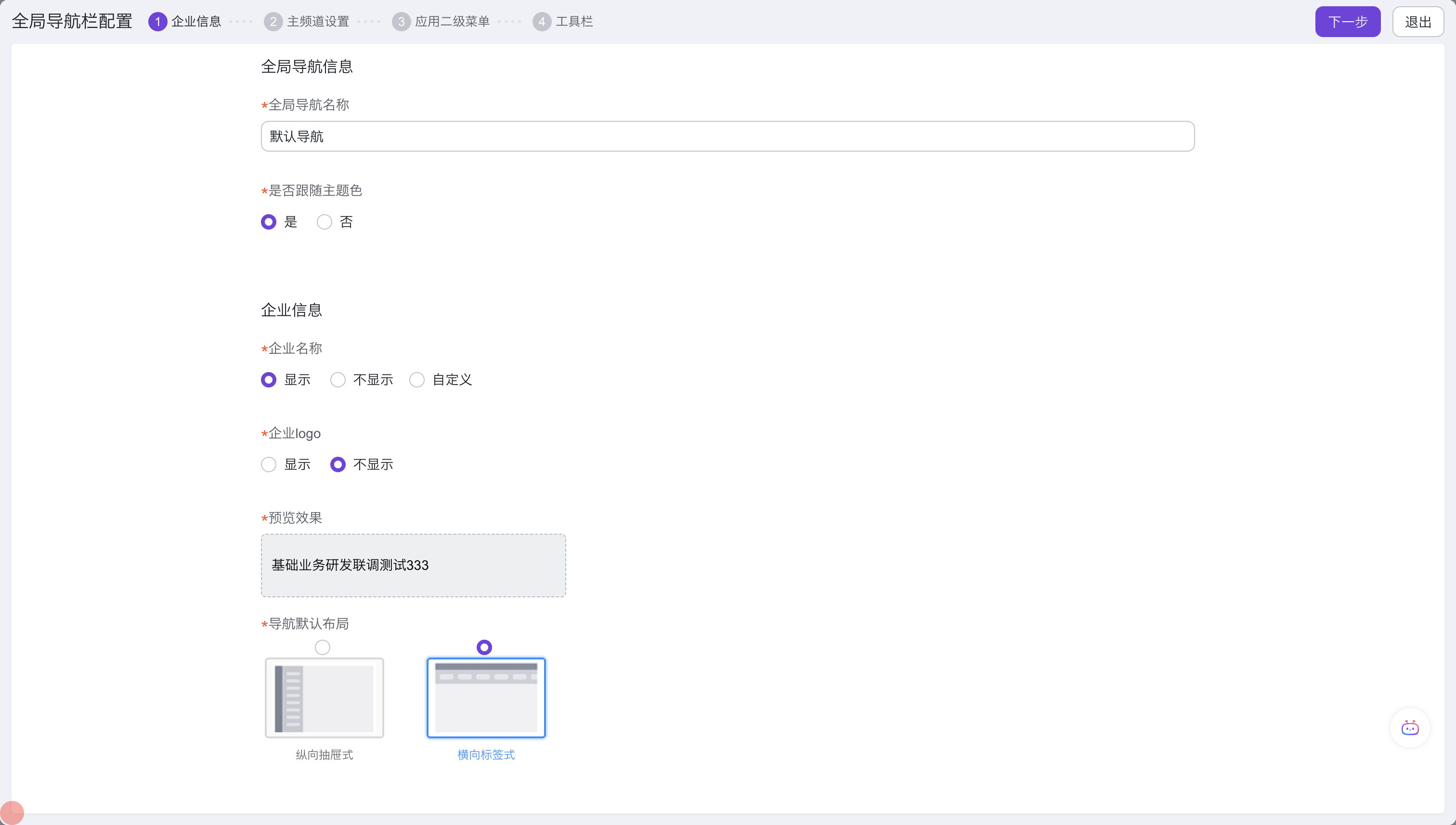This screenshot has width=1456, height=825.
Task: Go to 工具栏 step
Action: pos(573,22)
